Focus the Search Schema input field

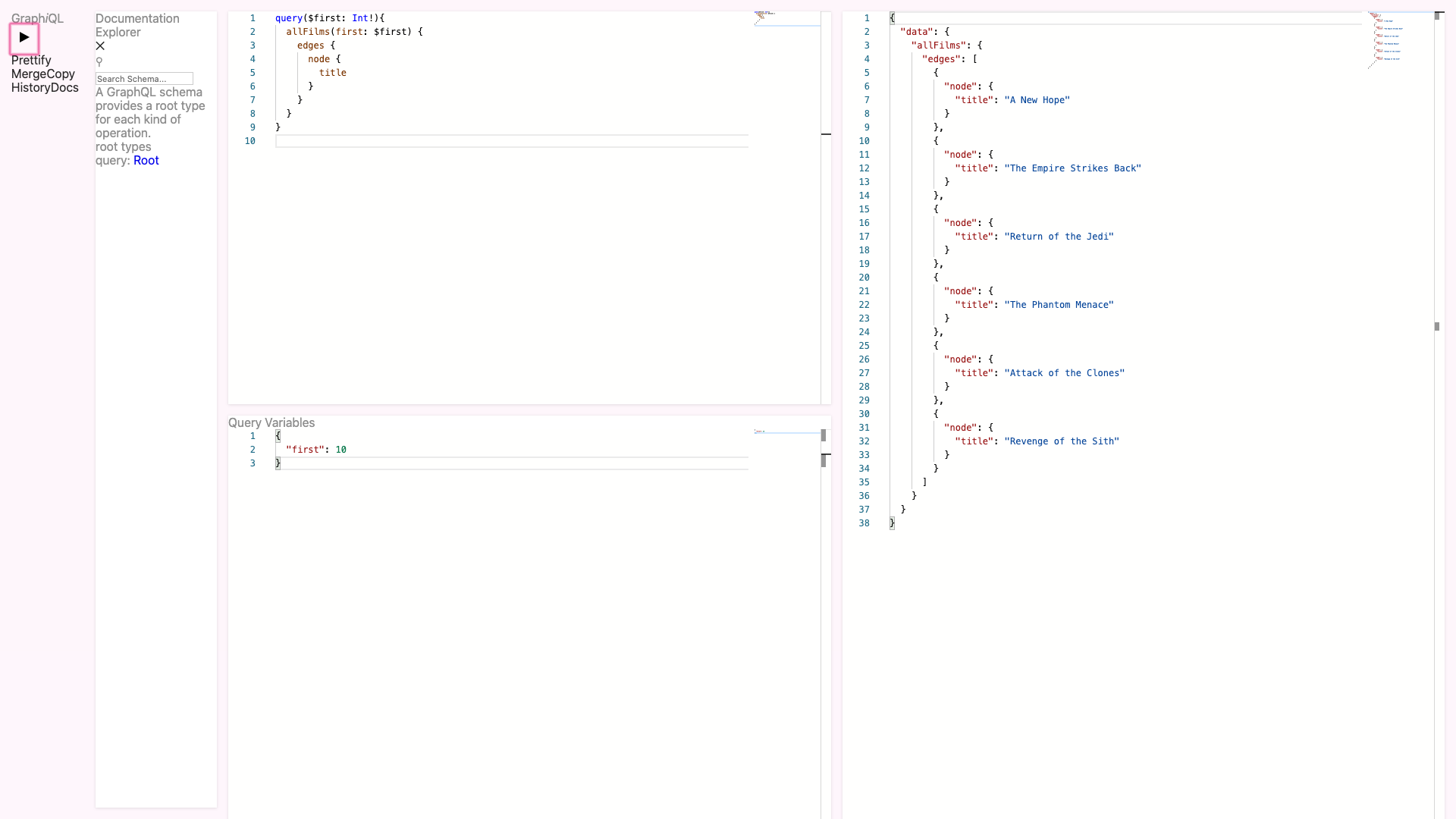click(x=144, y=79)
